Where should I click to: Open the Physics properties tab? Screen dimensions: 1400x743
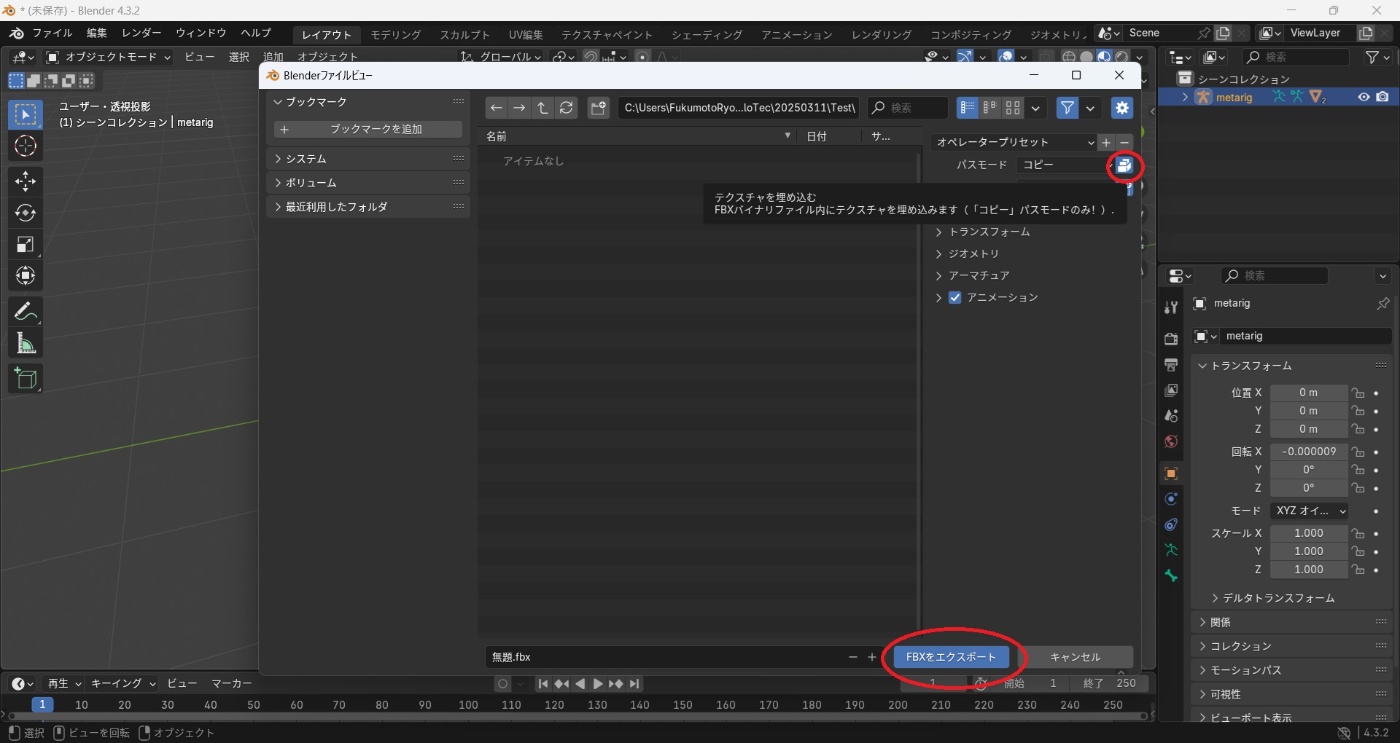coord(1171,498)
